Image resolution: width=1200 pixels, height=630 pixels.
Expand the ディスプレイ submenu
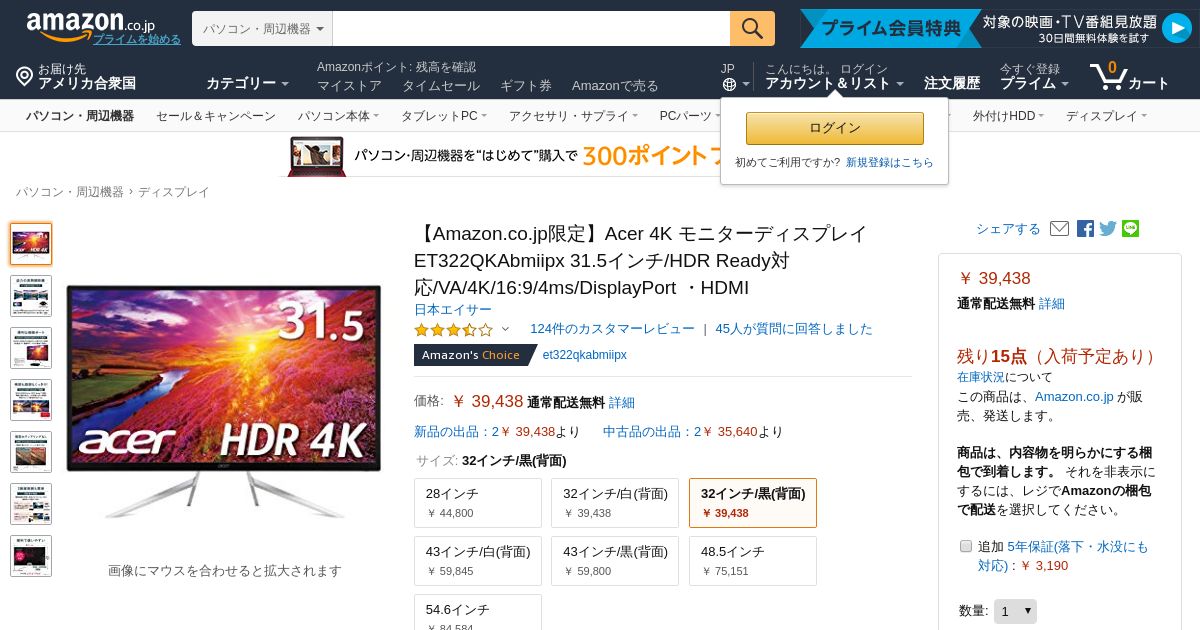(x=1106, y=116)
